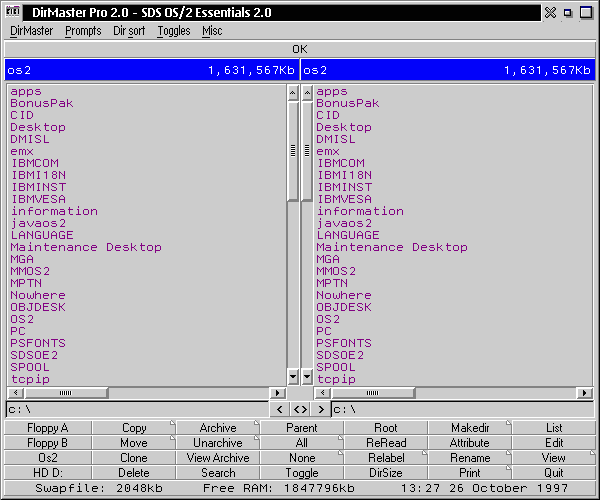Screen dimensions: 600x500
Task: Switch to the HD D: drive button
Action: pyautogui.click(x=48, y=472)
